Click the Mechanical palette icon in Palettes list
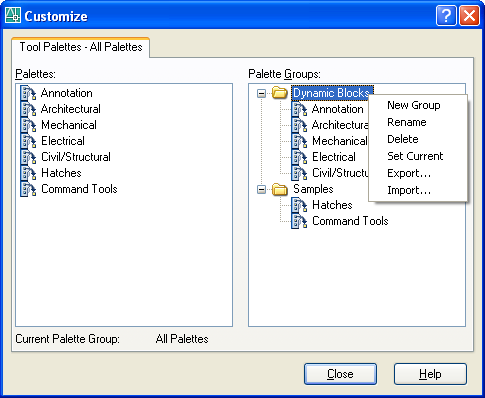This screenshot has width=485, height=398. click(x=28, y=125)
